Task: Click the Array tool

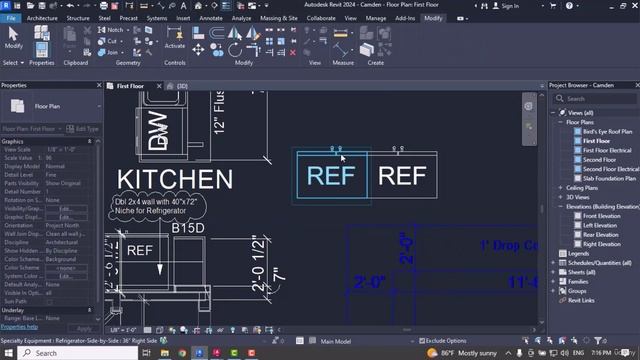Action: click(x=269, y=41)
